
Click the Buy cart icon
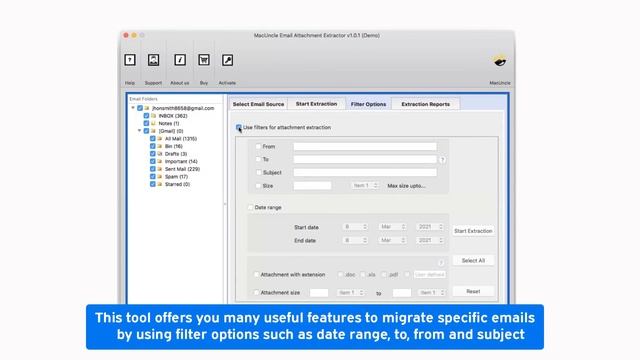click(x=204, y=60)
